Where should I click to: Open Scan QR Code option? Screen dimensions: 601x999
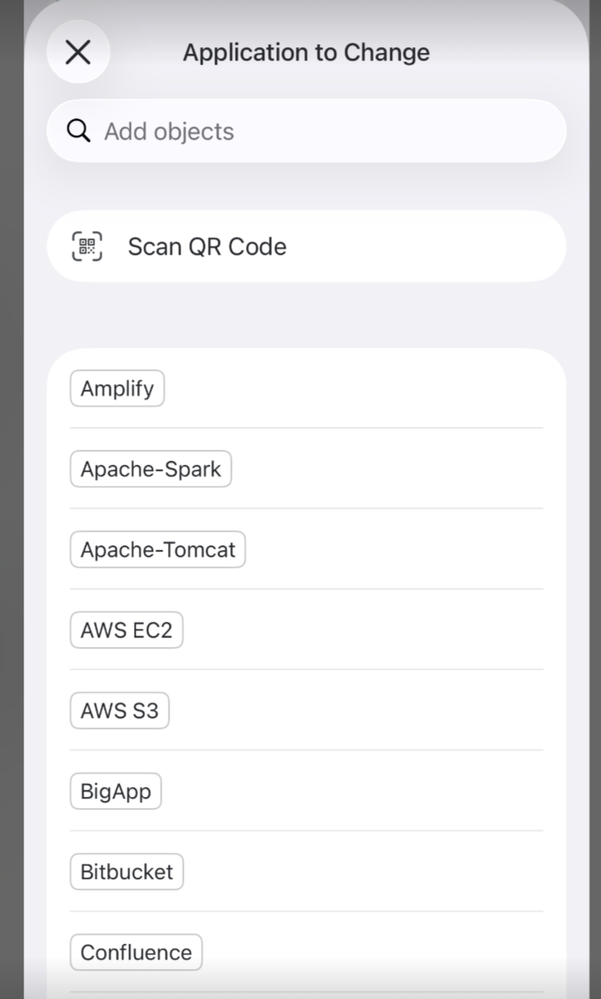pos(307,247)
